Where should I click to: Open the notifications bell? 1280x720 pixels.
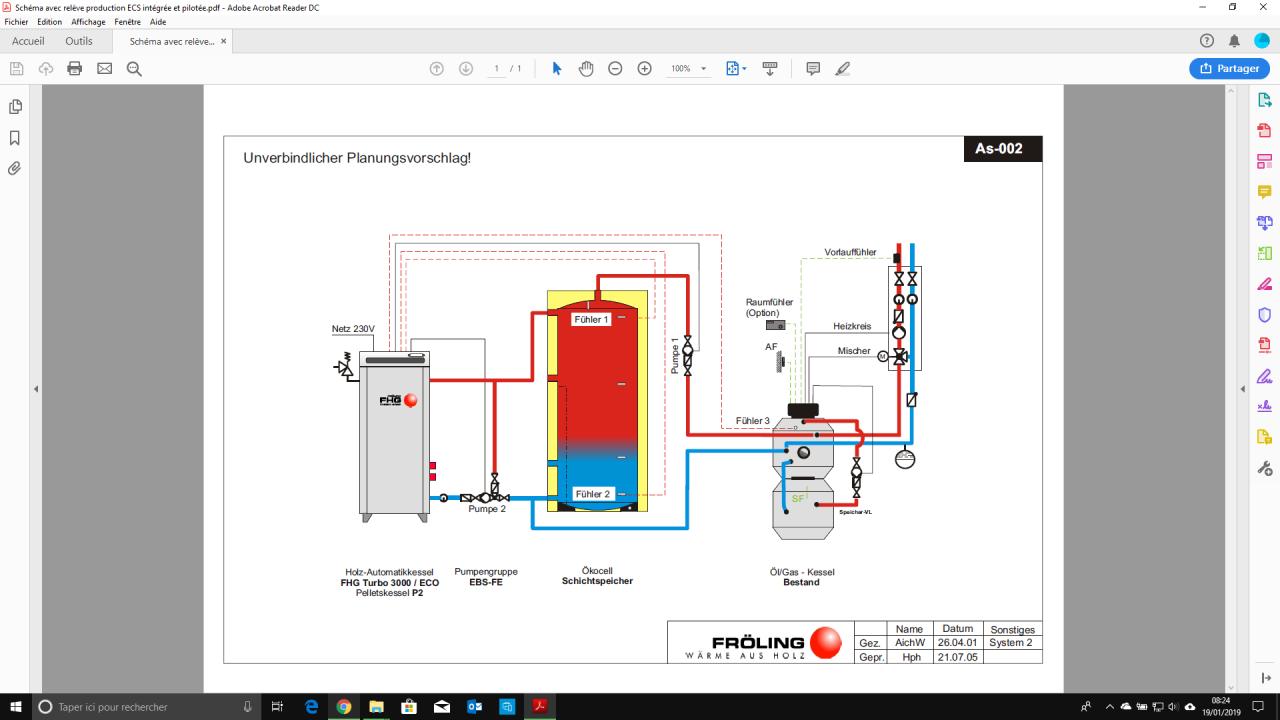click(x=1234, y=41)
